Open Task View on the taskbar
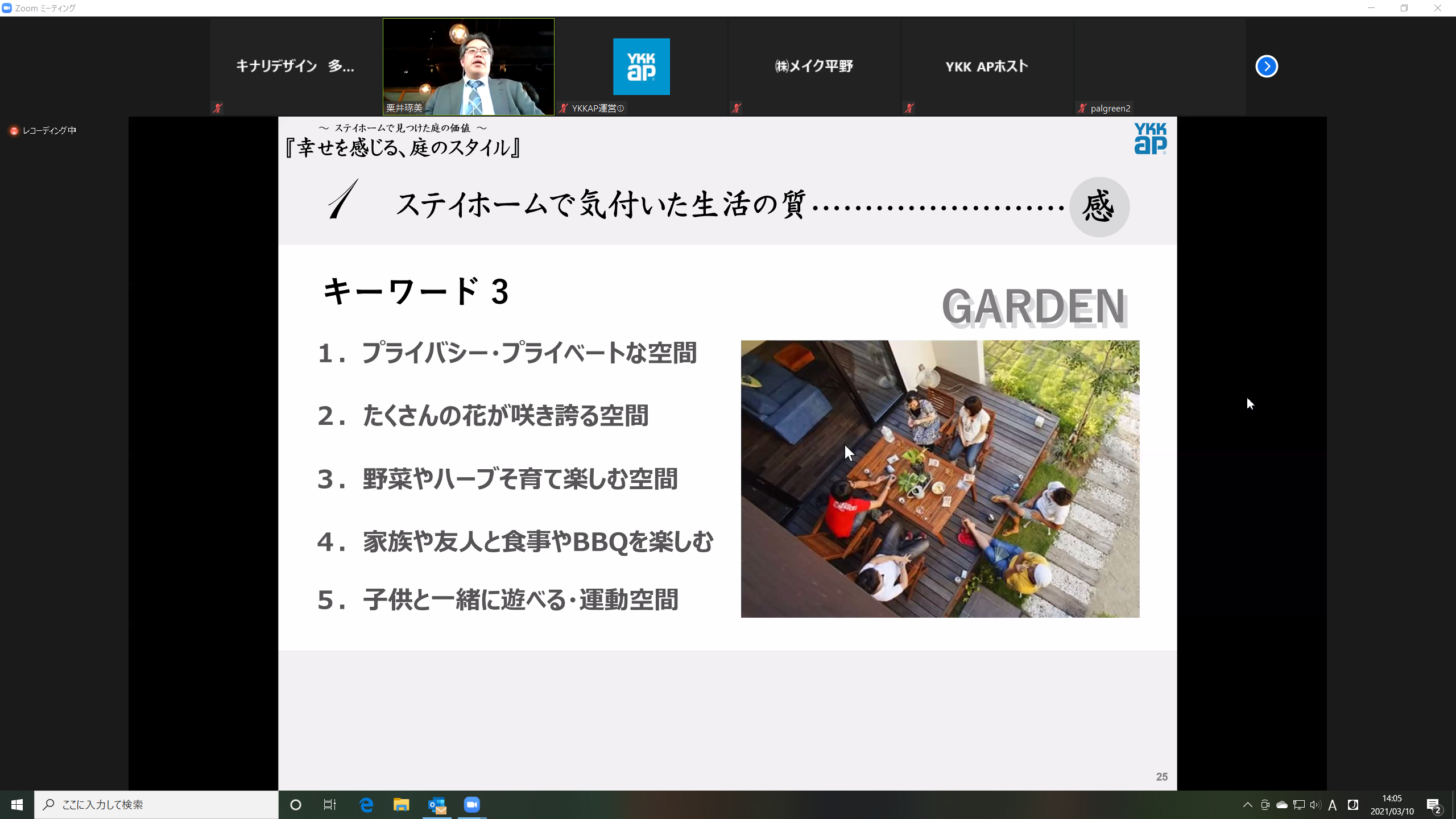This screenshot has height=819, width=1456. pyautogui.click(x=330, y=805)
